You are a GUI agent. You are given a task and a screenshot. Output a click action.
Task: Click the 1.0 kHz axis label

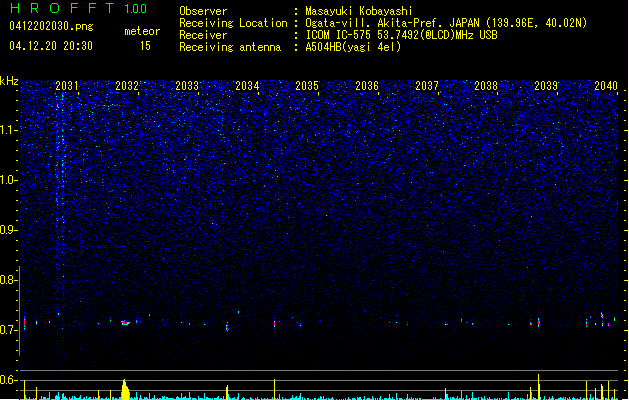point(8,180)
